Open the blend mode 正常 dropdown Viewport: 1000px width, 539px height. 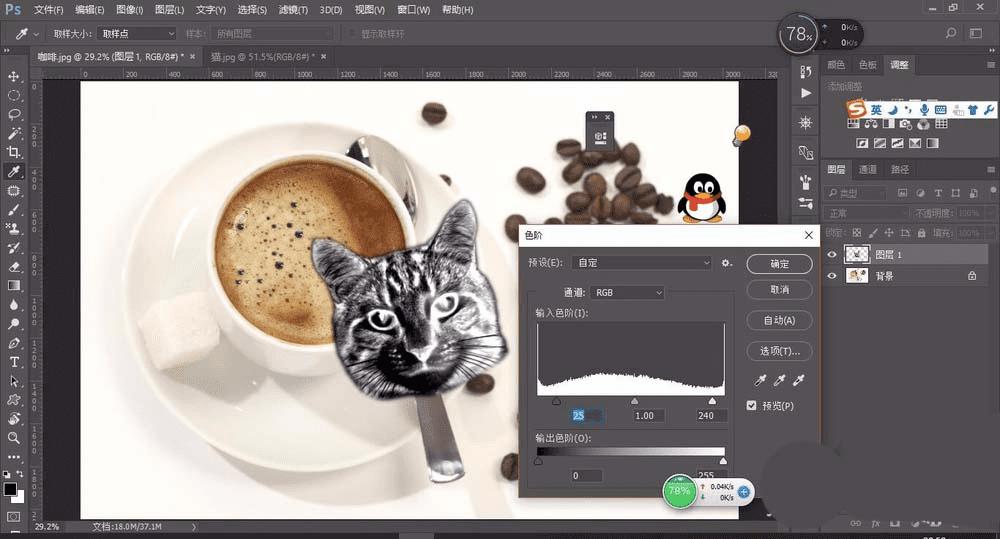(x=867, y=213)
